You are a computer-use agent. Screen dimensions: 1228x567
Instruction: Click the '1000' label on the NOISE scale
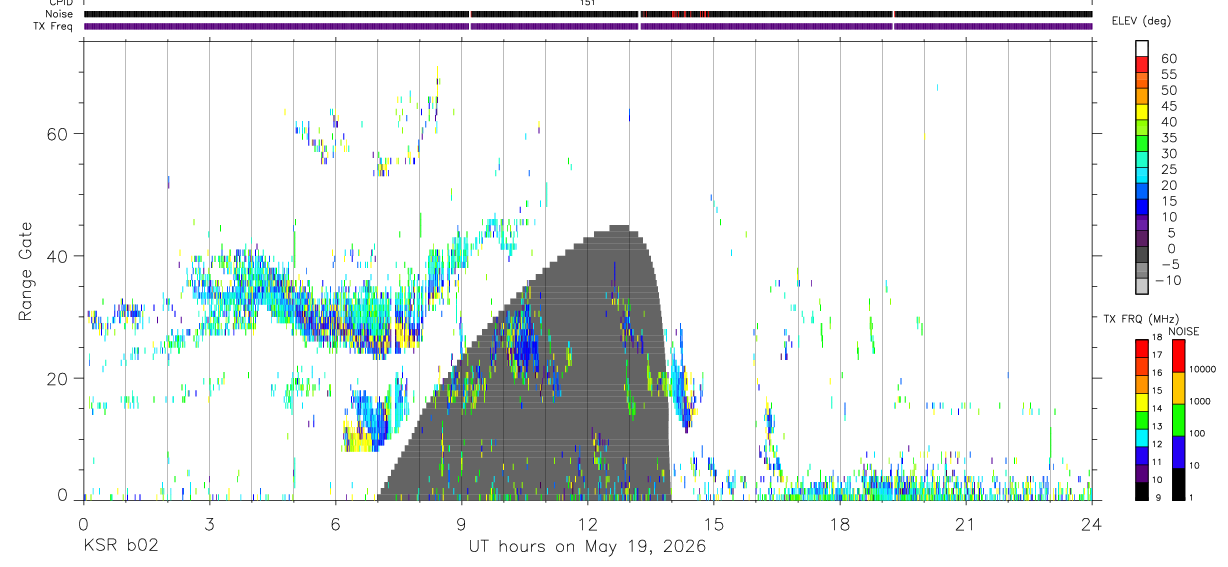1200,401
